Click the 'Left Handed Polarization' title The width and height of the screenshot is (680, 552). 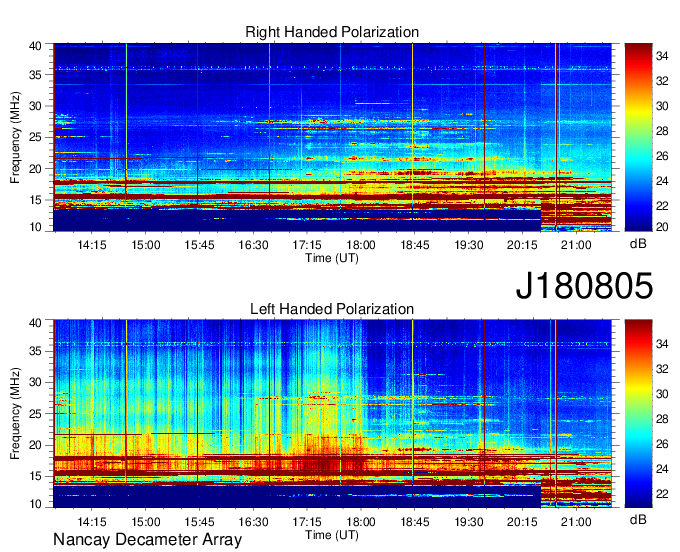(x=332, y=309)
